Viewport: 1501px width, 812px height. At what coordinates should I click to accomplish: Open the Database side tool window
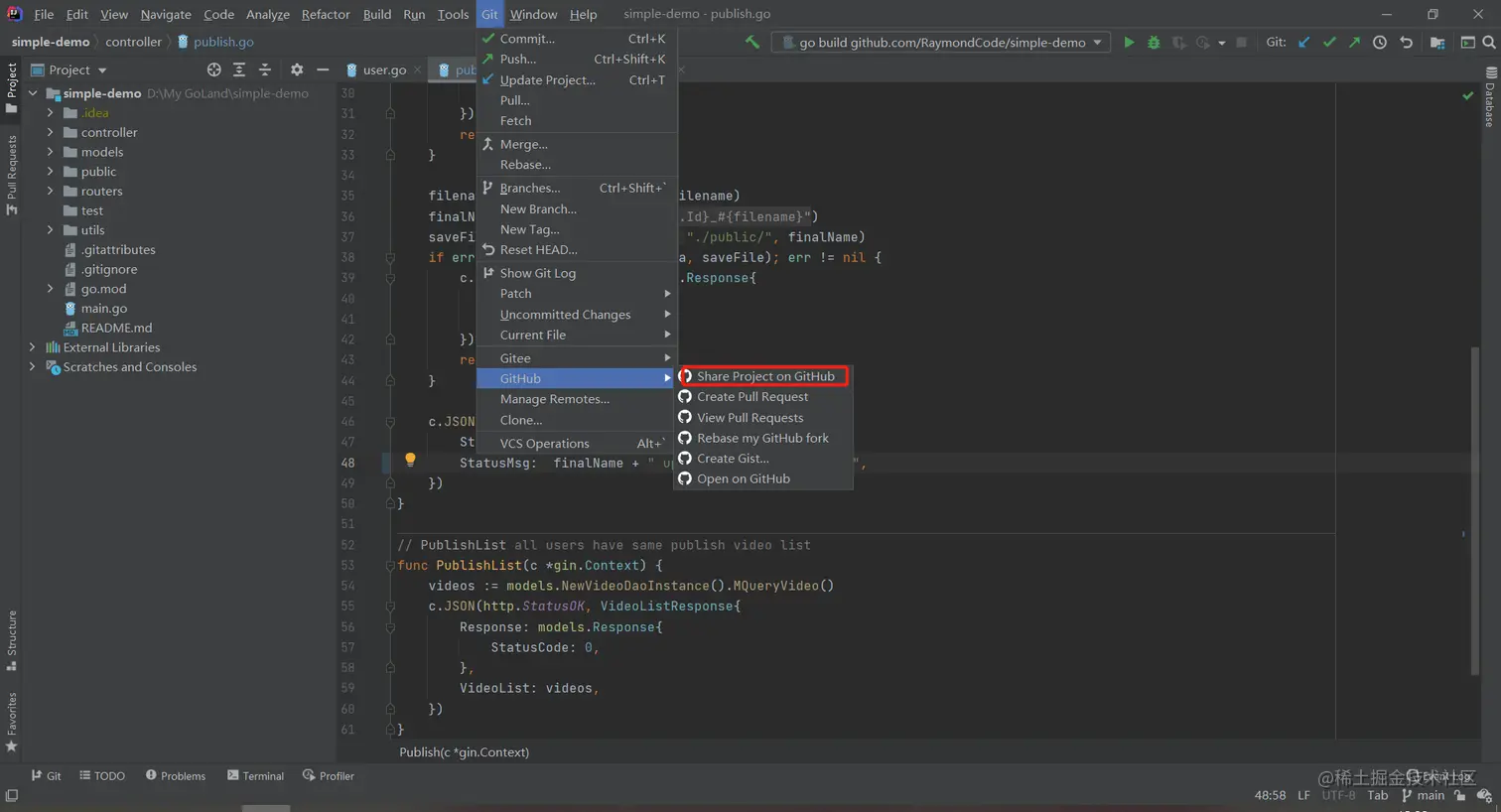[1490, 97]
